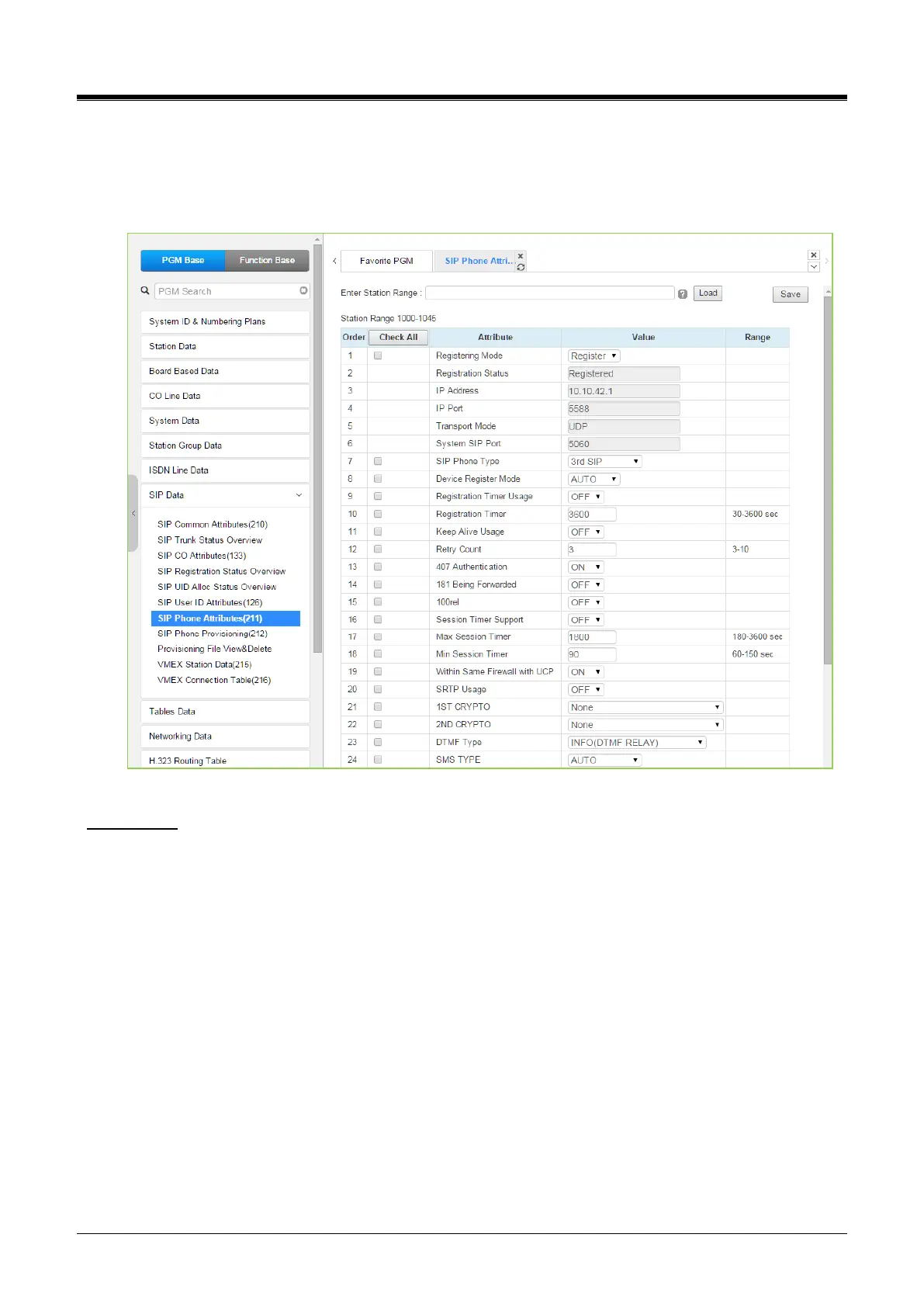
Task: Click the Min Session Timer field
Action: (593, 654)
